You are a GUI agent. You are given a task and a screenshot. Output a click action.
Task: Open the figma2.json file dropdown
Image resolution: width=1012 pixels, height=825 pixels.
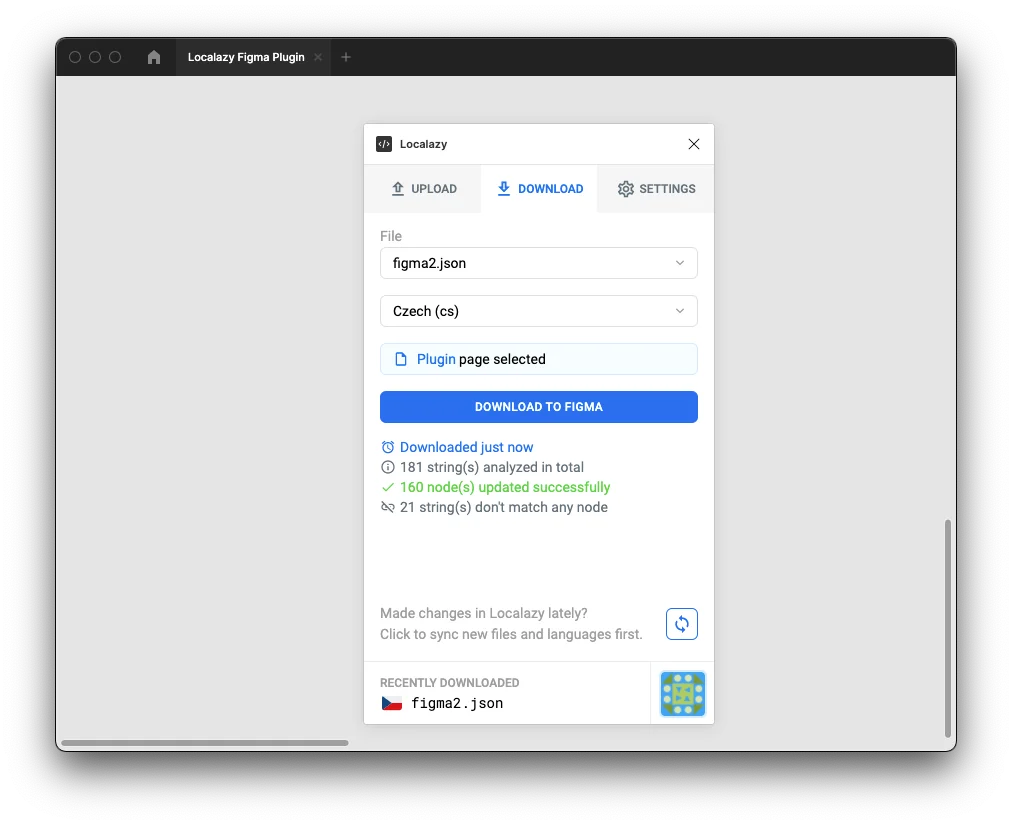point(538,263)
